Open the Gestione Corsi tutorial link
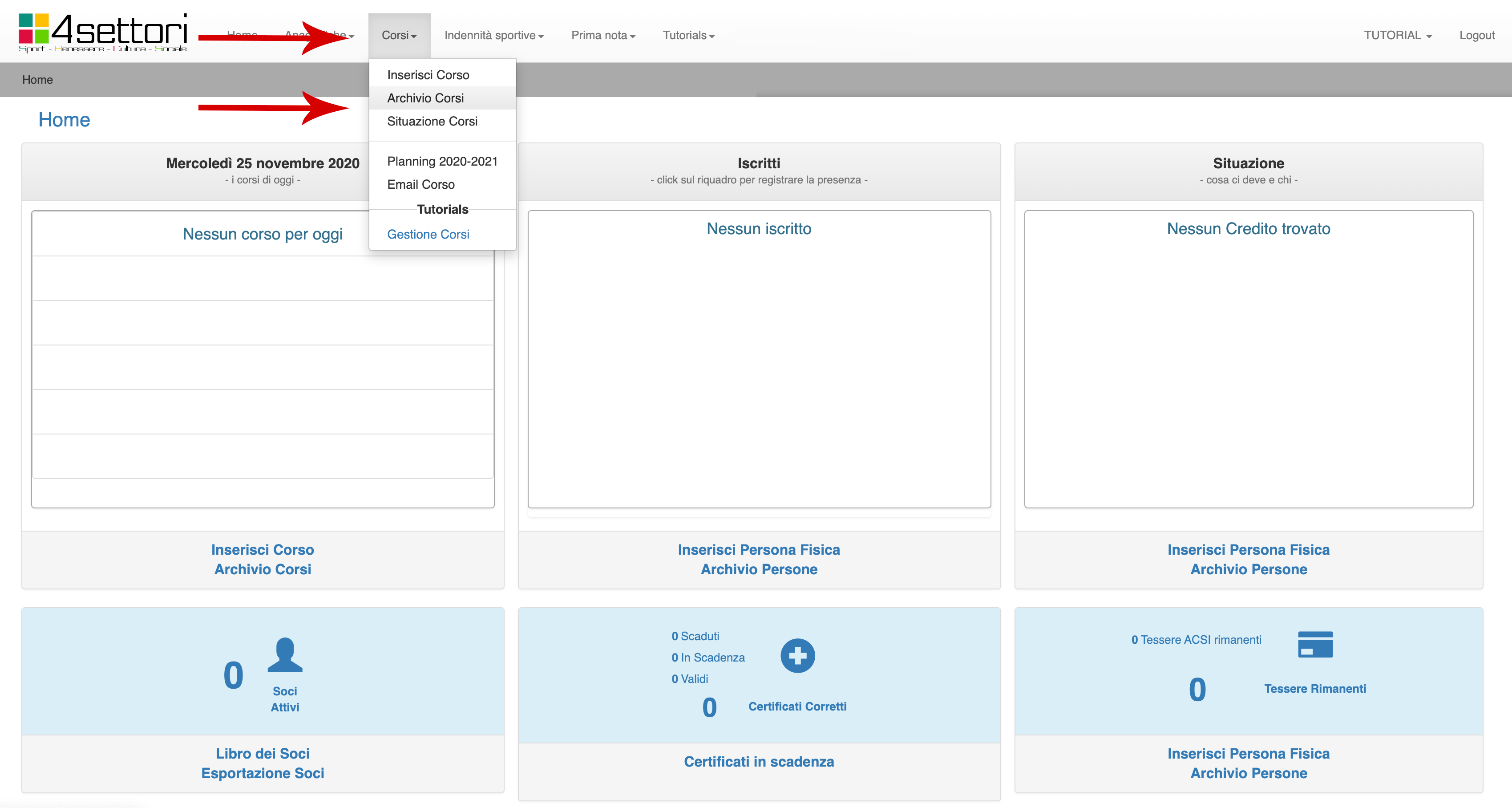 coord(428,234)
